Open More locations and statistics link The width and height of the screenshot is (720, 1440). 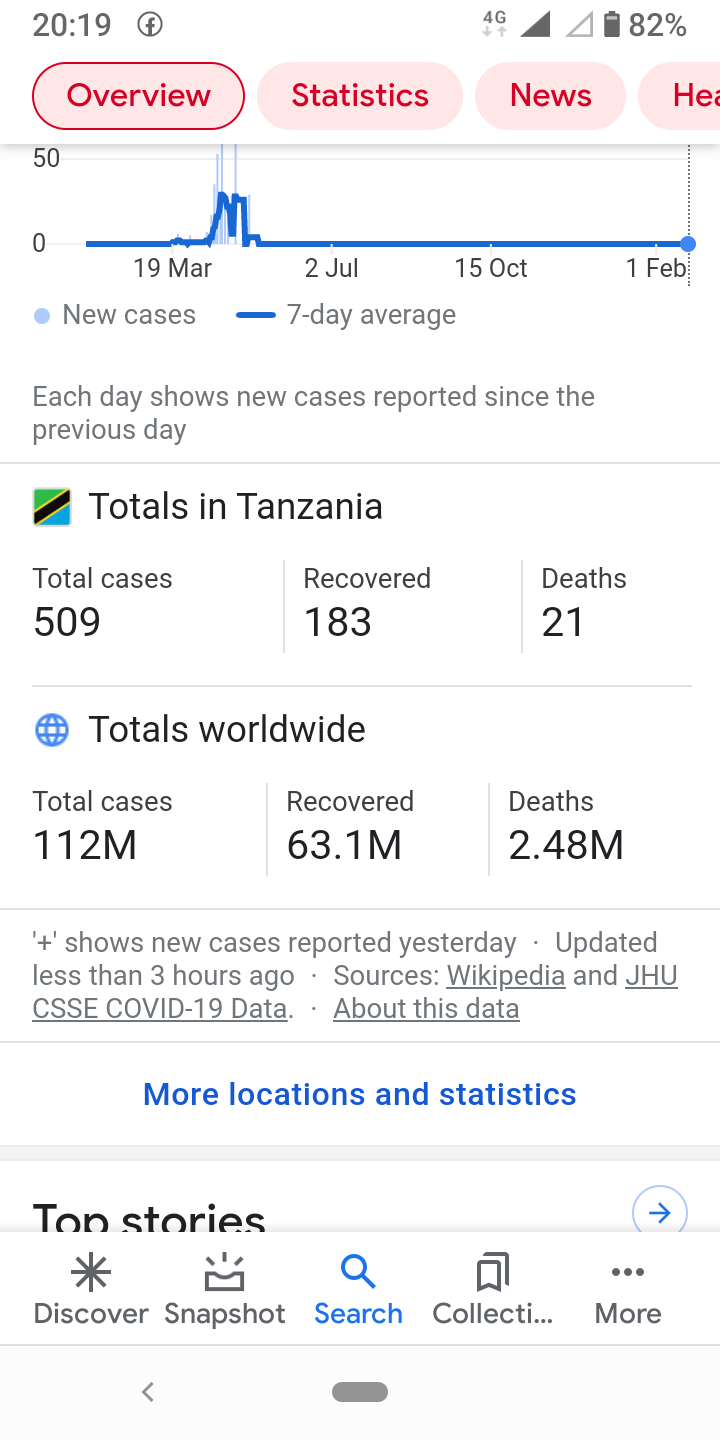[360, 1094]
